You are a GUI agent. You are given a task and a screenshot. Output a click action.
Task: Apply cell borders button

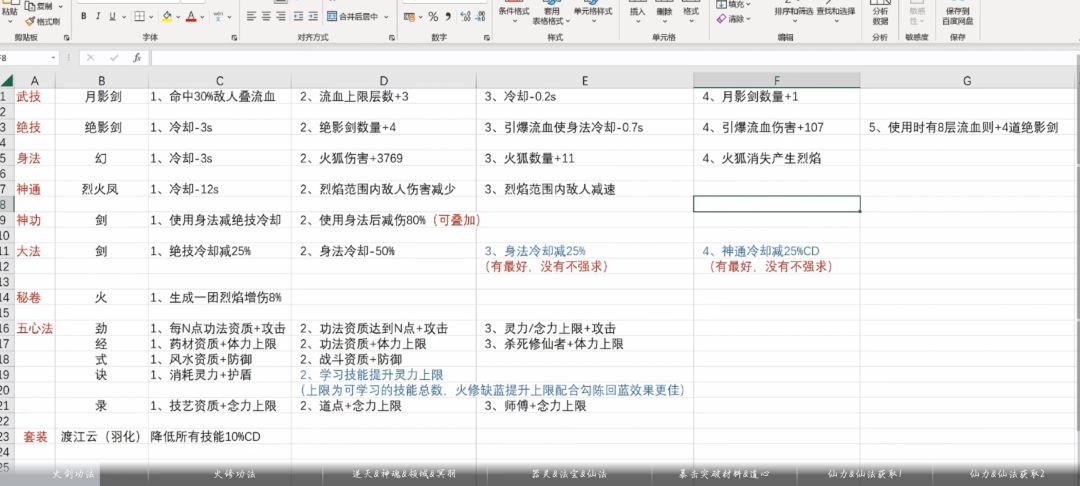click(x=139, y=17)
